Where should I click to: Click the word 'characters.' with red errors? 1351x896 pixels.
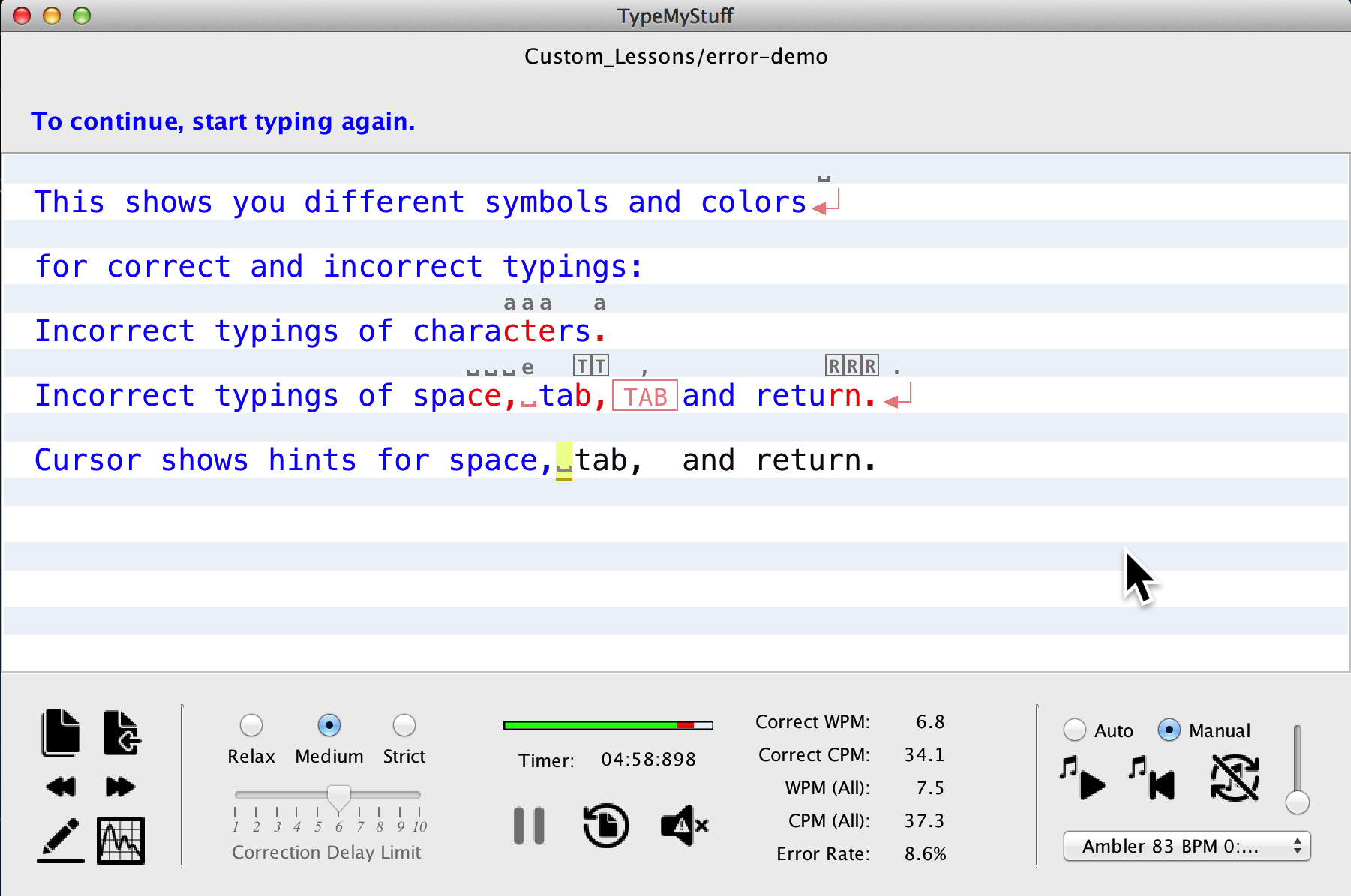tap(510, 331)
